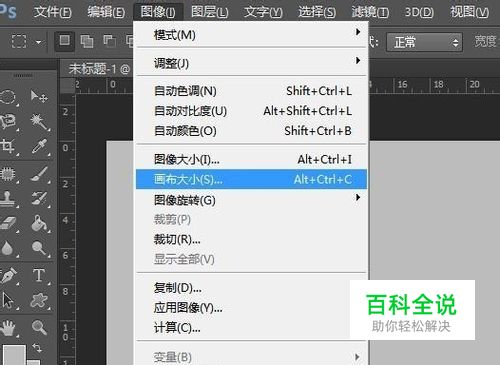Image resolution: width=500 pixels, height=365 pixels.
Task: Select the Paint Bucket tool
Action: pos(40,223)
